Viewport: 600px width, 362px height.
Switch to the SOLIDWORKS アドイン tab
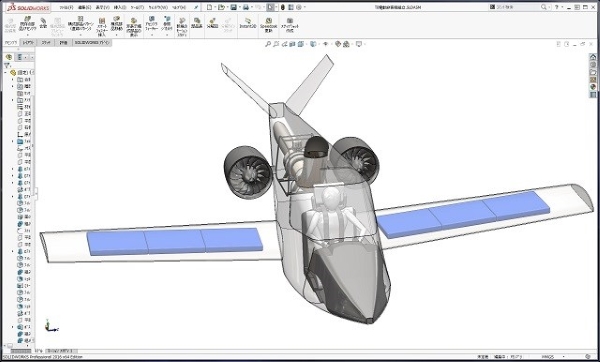pyautogui.click(x=92, y=43)
